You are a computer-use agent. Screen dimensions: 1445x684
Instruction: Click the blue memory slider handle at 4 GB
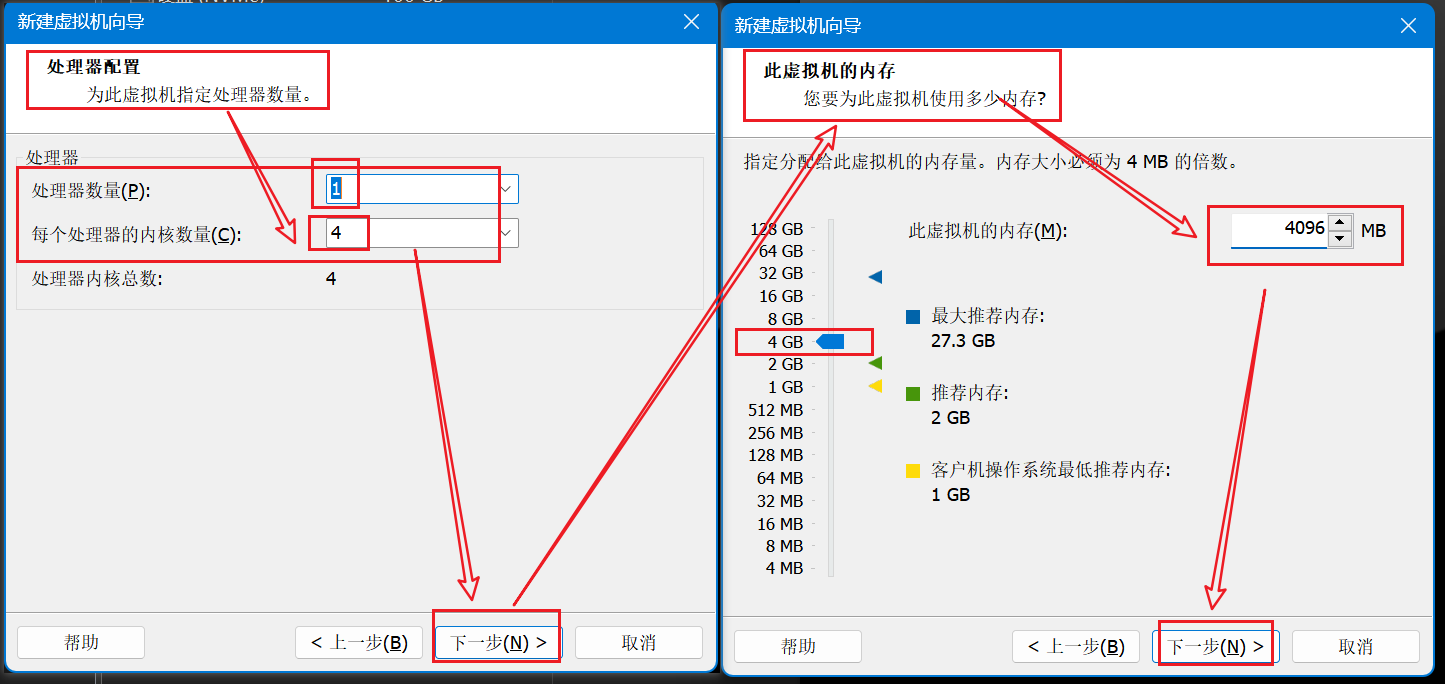pos(831,342)
